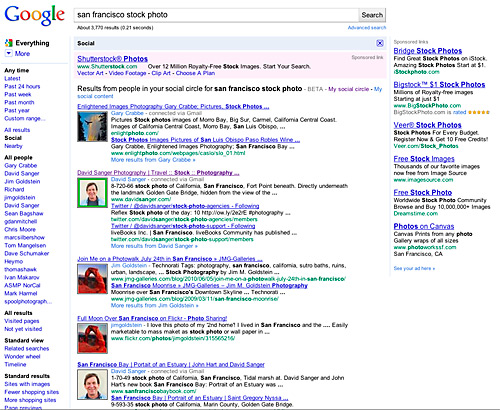Open Veer Stock Photos ad
This screenshot has height=410, width=500.
tap(427, 125)
